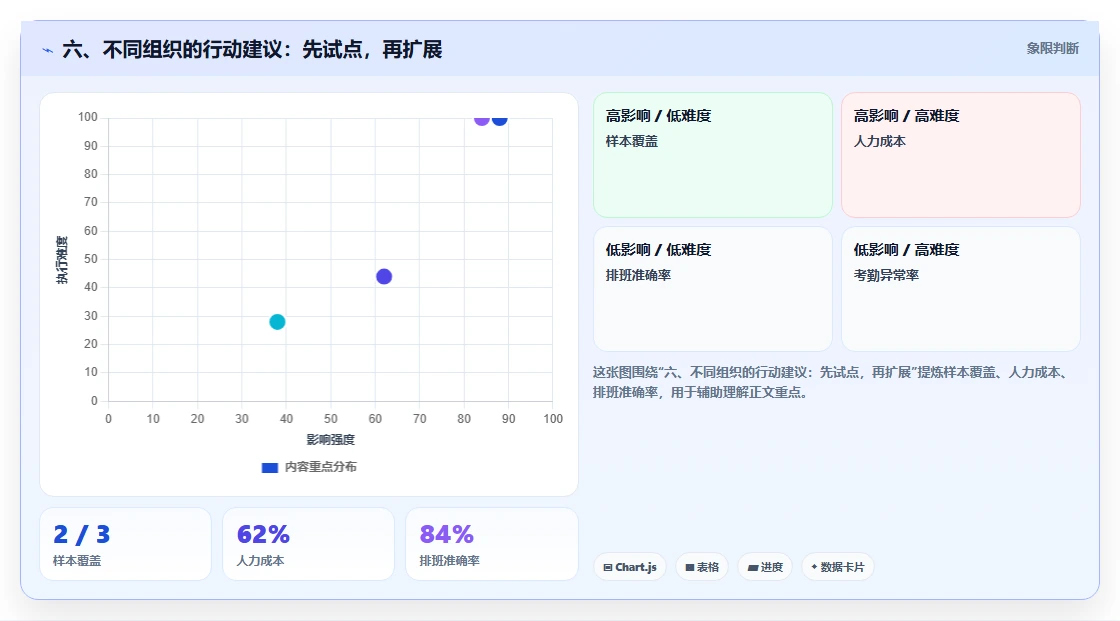Click the 进度 tag
Image resolution: width=1120 pixels, height=621 pixels.
tap(764, 567)
